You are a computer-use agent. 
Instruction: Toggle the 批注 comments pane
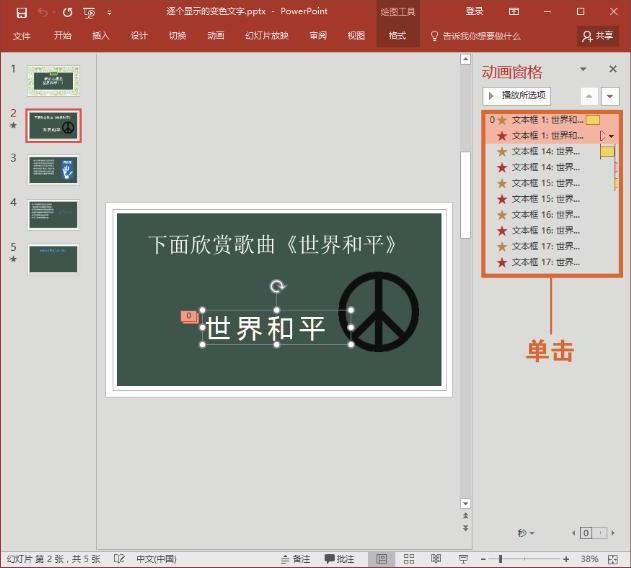tap(339, 559)
